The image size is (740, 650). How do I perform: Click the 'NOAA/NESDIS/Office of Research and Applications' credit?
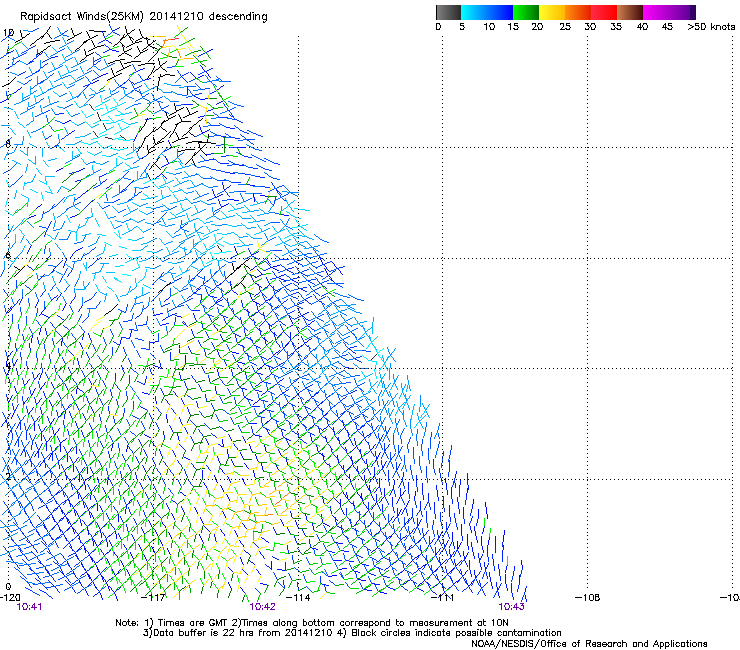coord(589,644)
